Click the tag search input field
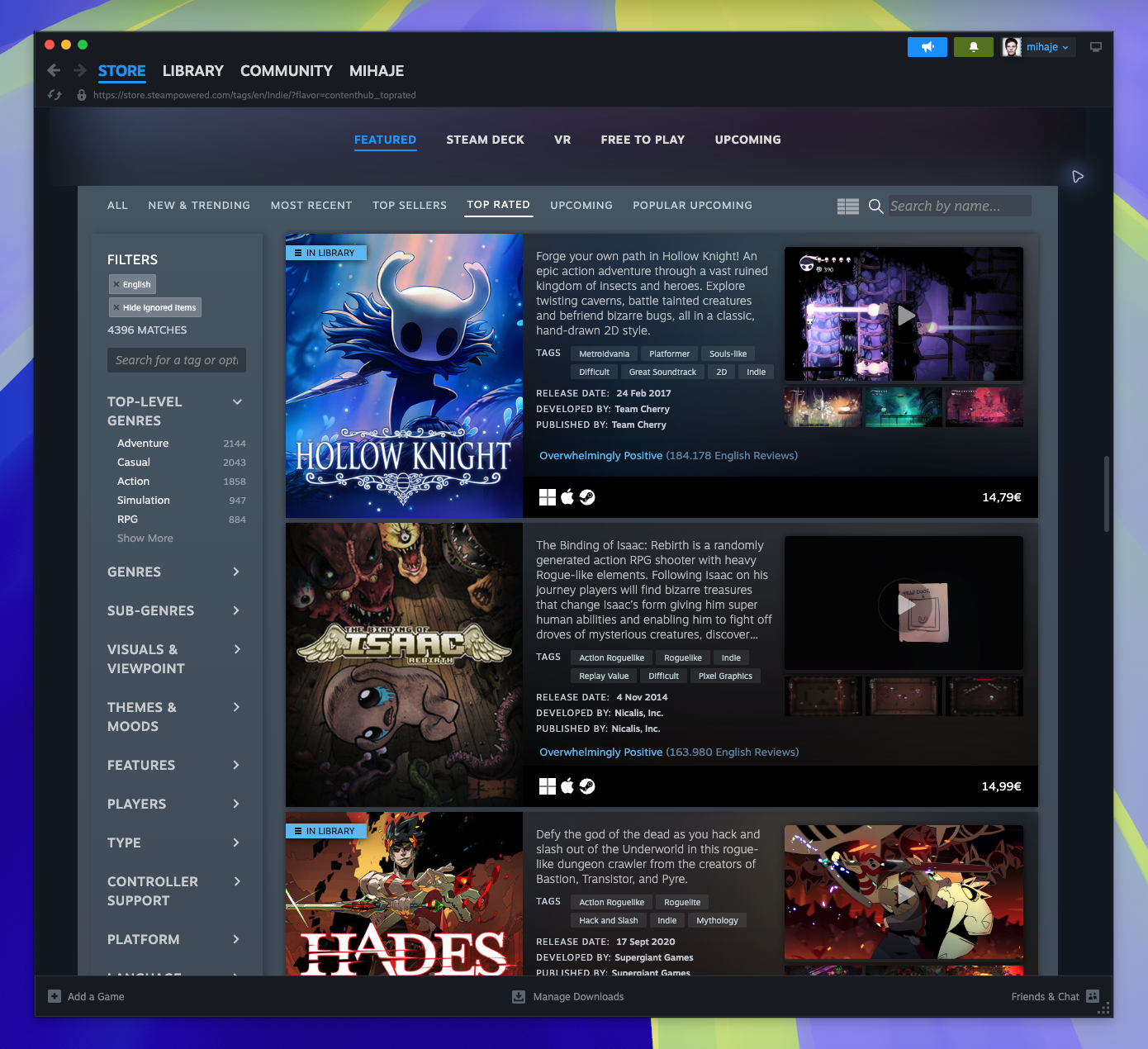 tap(177, 360)
